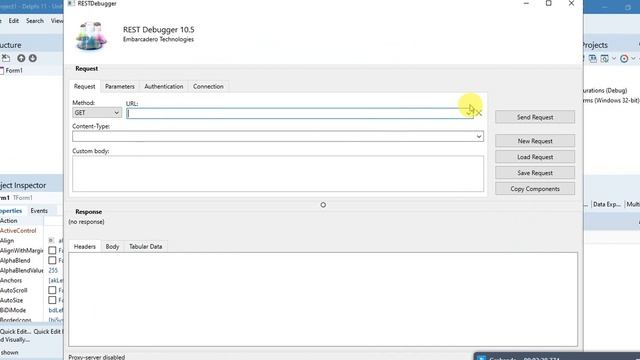The width and height of the screenshot is (640, 360).
Task: Open the response Body tab
Action: [112, 247]
